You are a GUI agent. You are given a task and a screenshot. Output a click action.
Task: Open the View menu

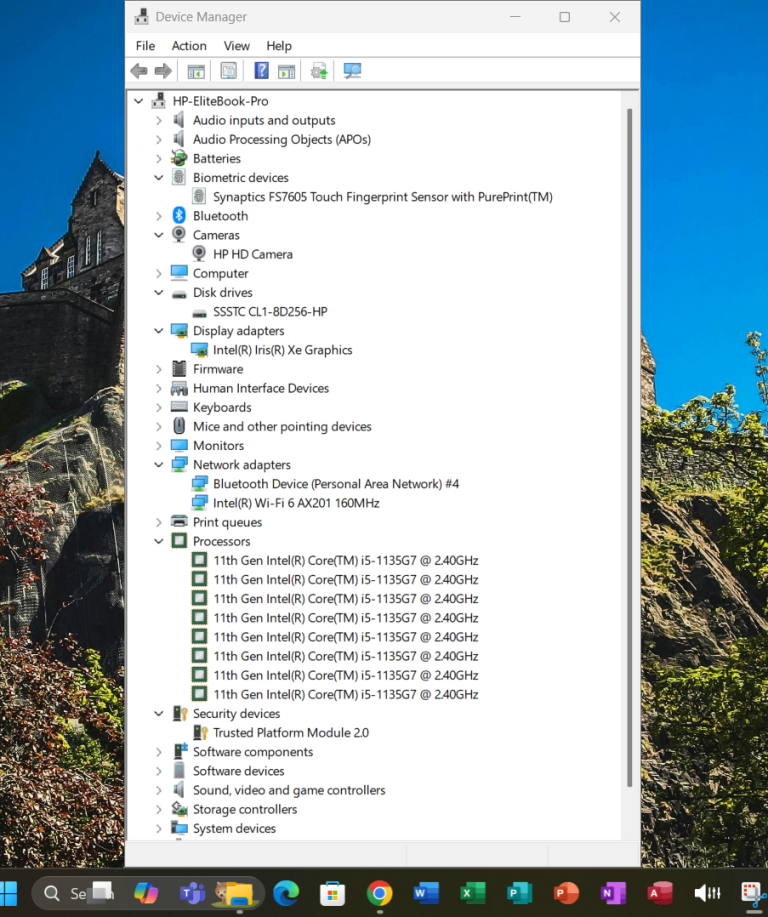coord(237,46)
